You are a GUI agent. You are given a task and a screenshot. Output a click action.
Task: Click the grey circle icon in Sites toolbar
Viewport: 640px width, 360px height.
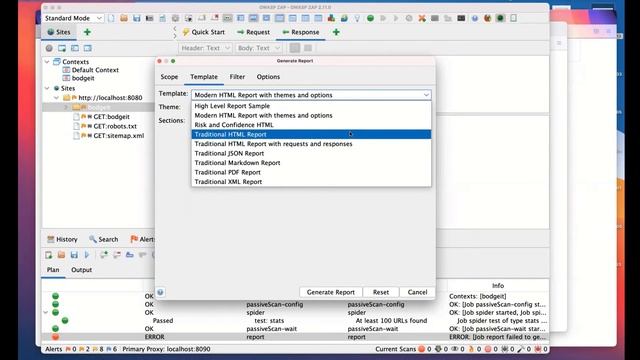(x=49, y=48)
